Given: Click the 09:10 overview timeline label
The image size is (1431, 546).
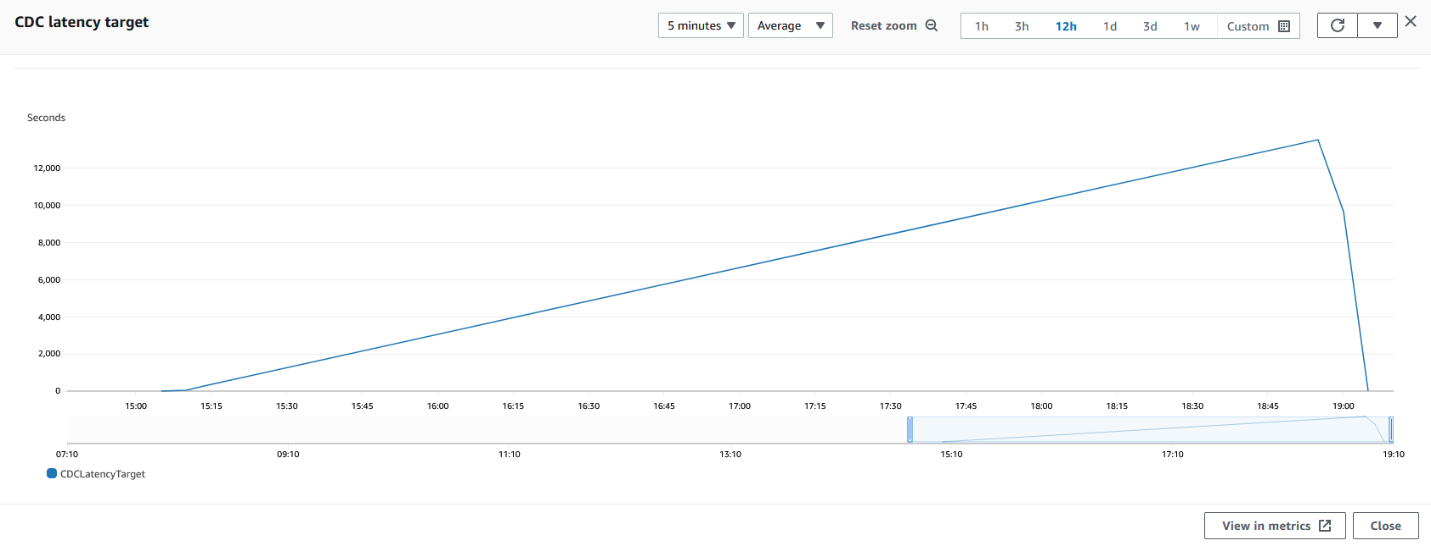Looking at the screenshot, I should 288,454.
